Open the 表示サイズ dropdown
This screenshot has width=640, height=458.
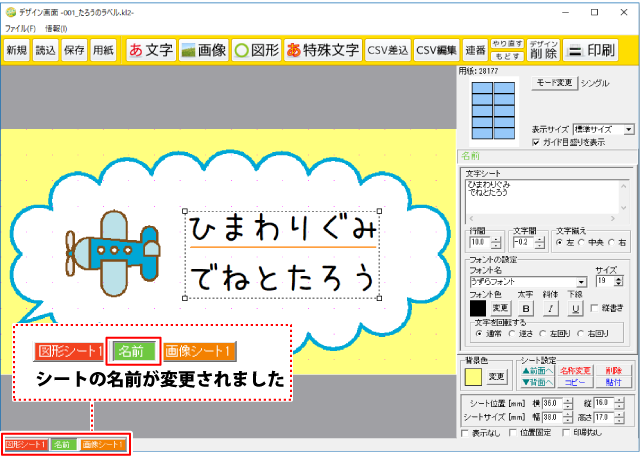[x=628, y=129]
